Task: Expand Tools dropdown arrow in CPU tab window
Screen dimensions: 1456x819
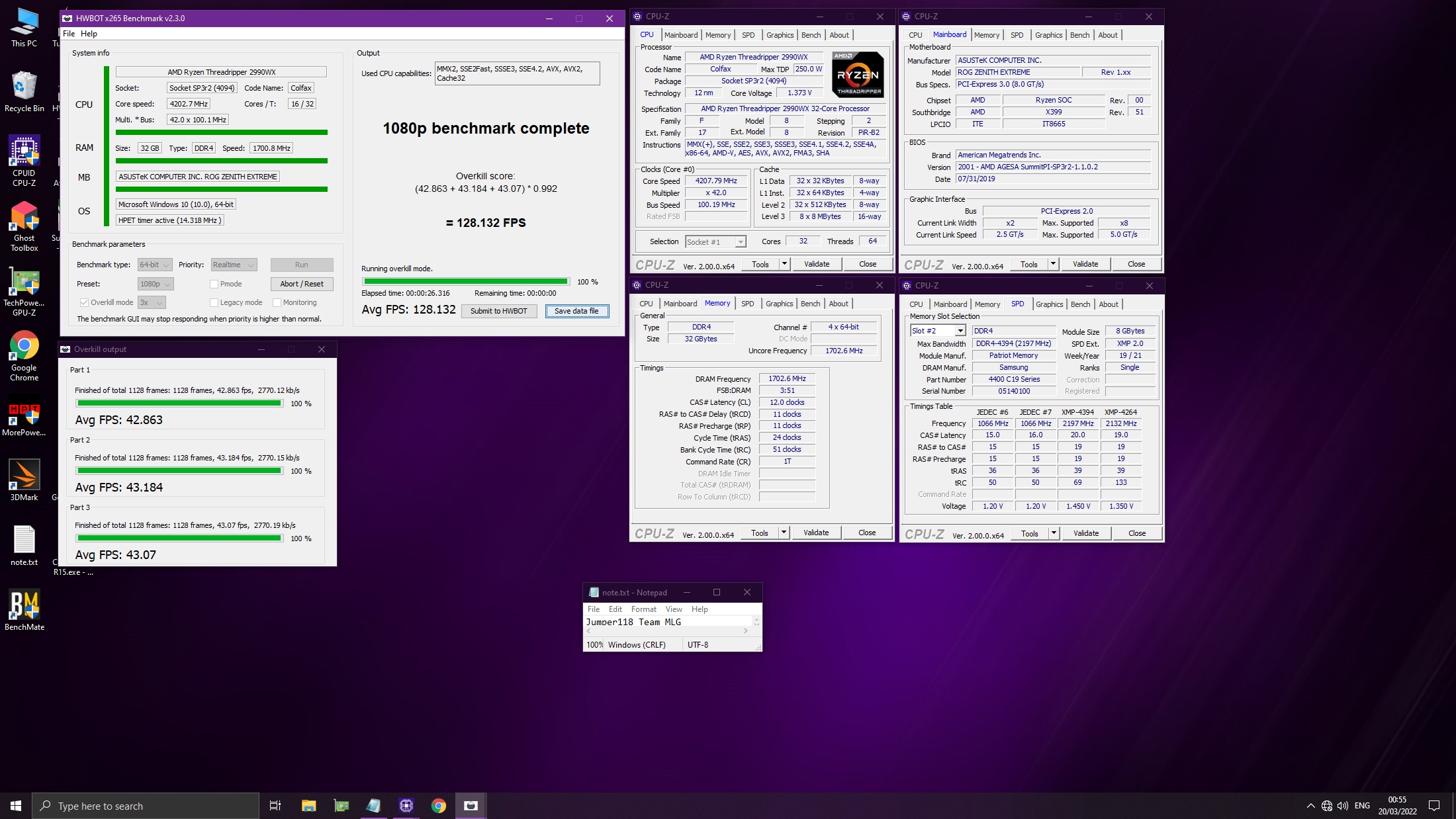Action: click(784, 264)
